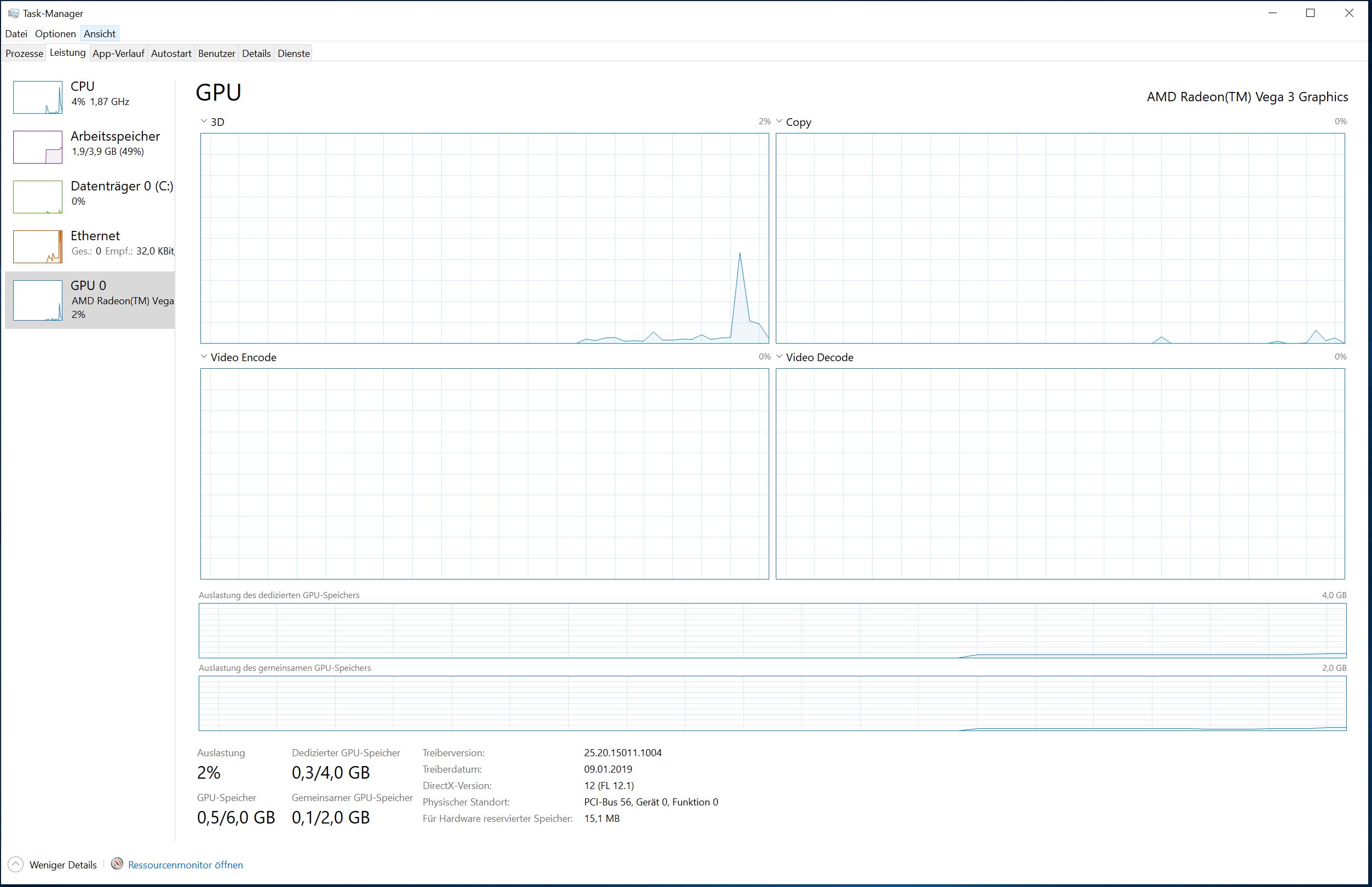1372x887 pixels.
Task: Click the Ressourcenmonitor icon at the bottom
Action: coord(117,864)
